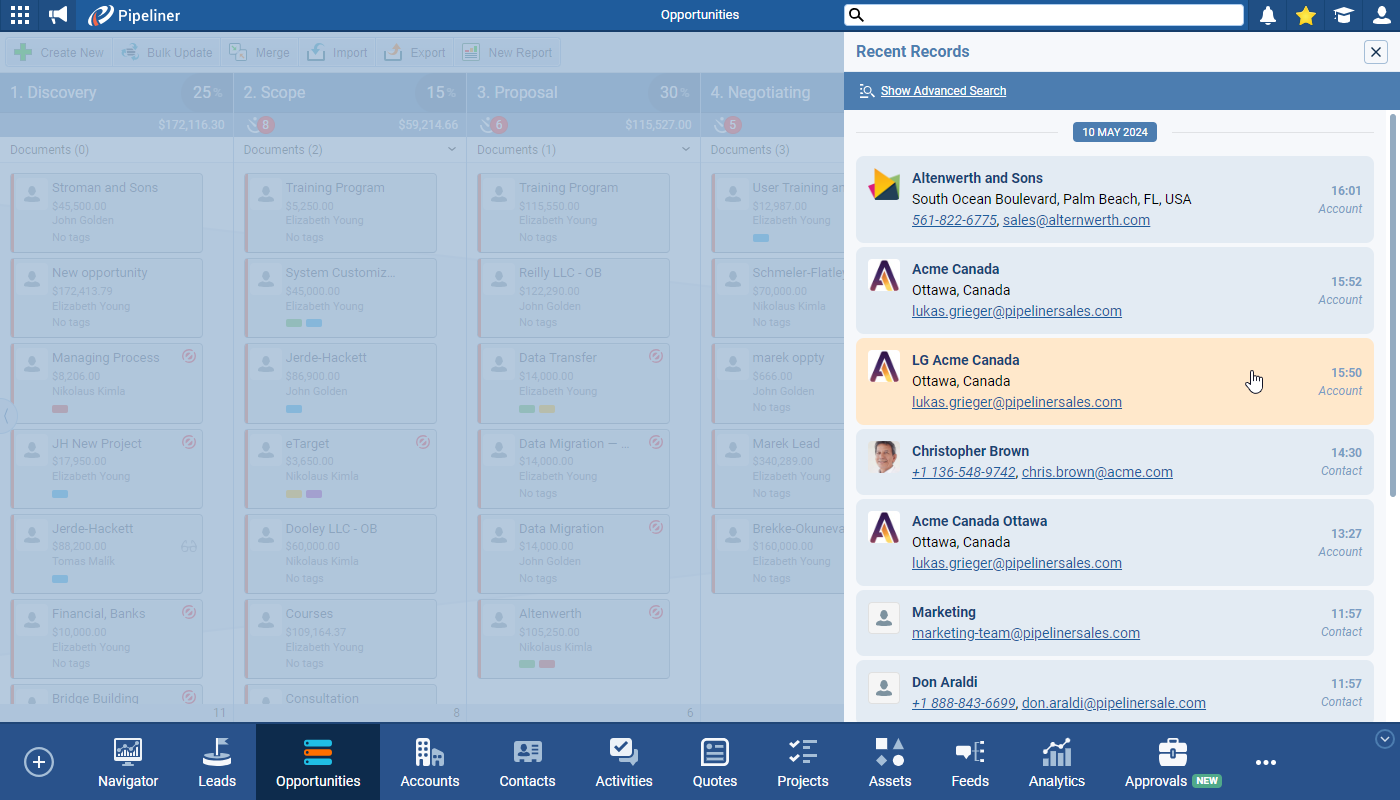Close the Recent Records panel
The height and width of the screenshot is (800, 1400).
(1376, 52)
